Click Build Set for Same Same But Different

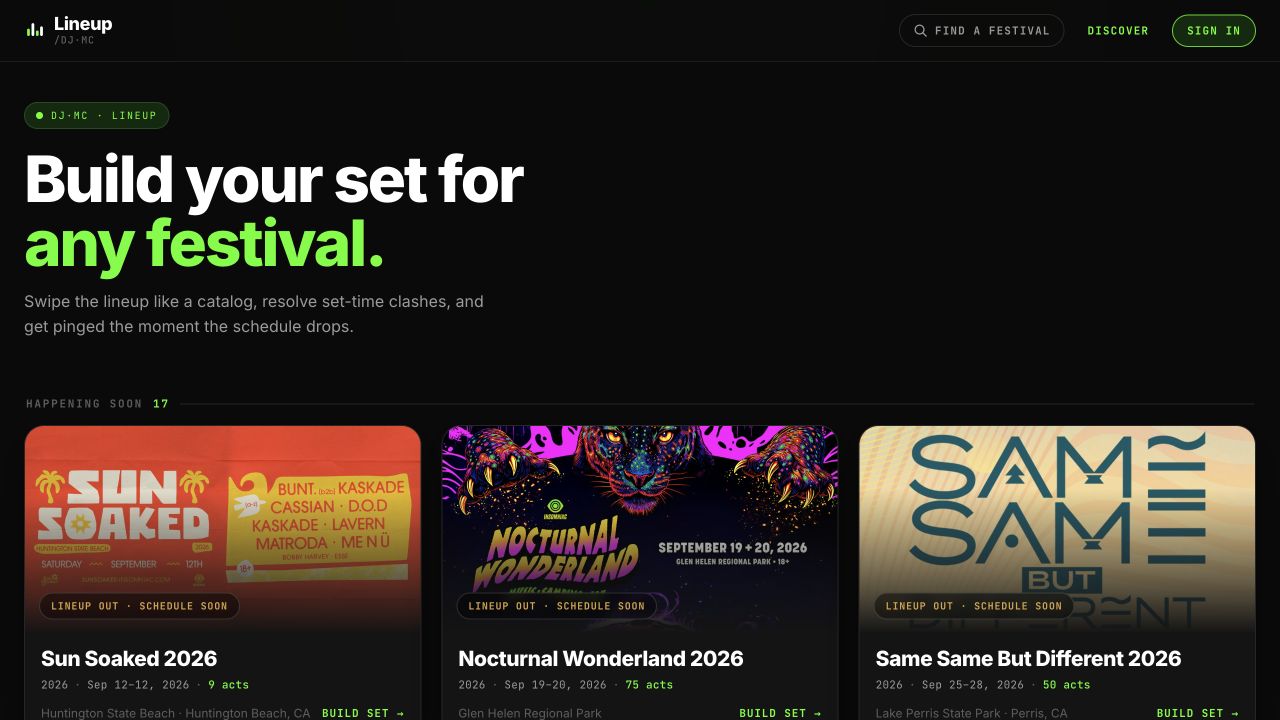pos(1197,713)
